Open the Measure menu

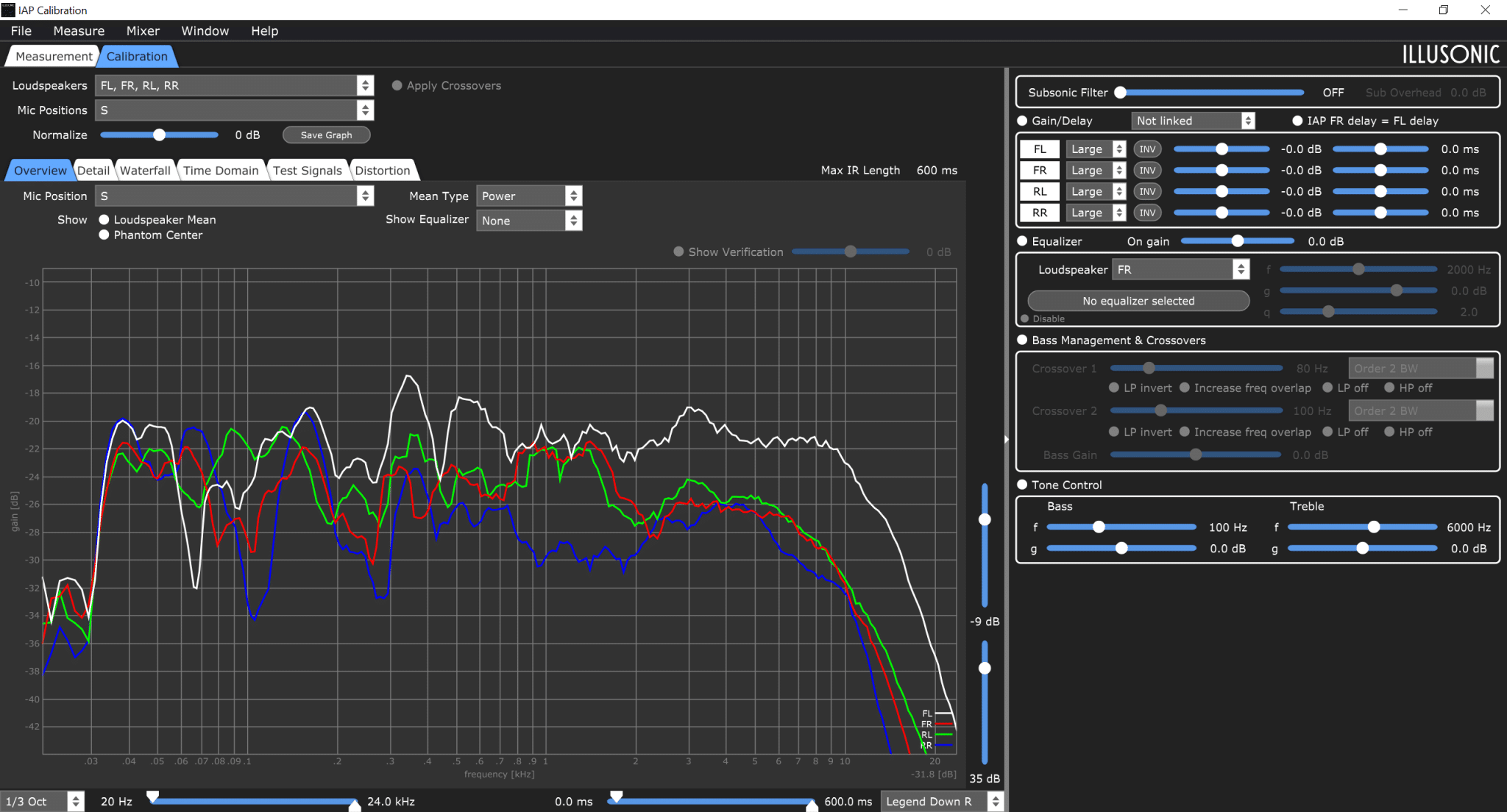click(x=79, y=31)
